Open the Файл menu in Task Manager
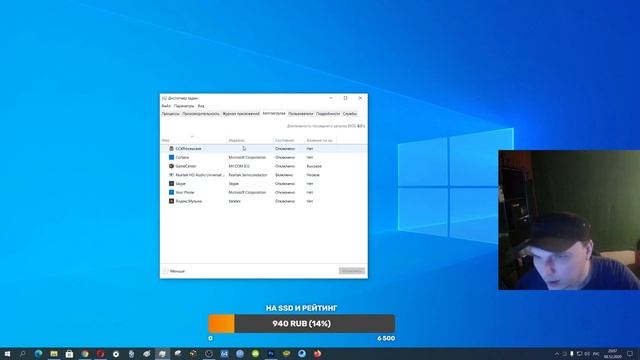Screen dimensions: 640x360 pos(166,106)
